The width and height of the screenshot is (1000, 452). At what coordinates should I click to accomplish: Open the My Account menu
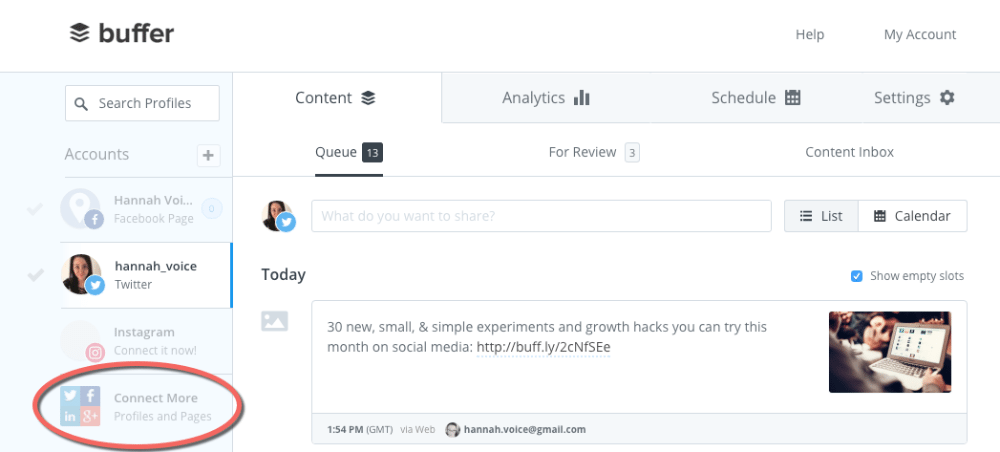pos(920,34)
